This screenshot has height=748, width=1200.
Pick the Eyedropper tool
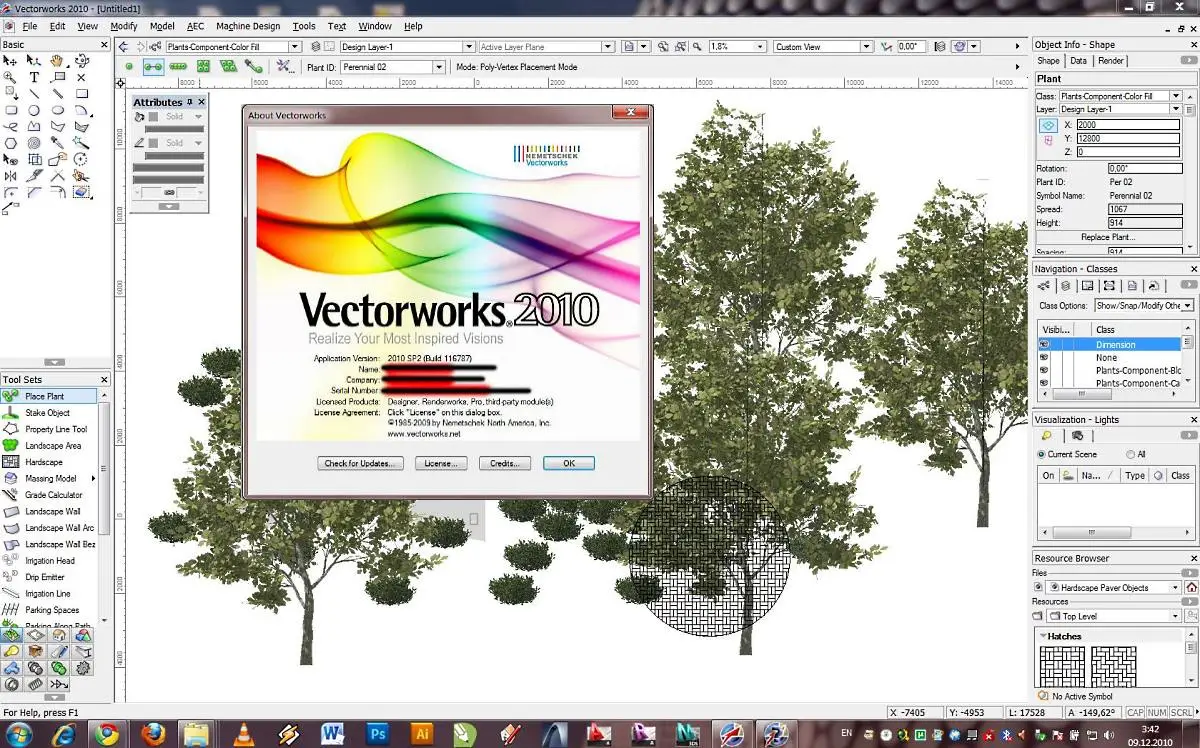point(57,142)
